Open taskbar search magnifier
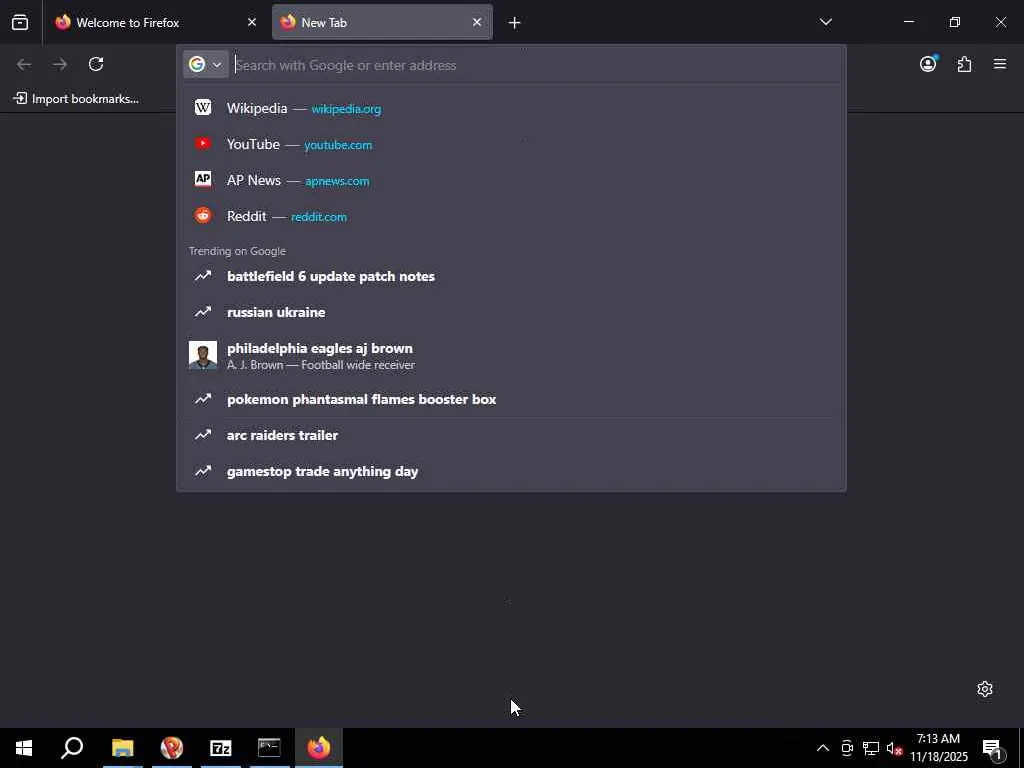Image resolution: width=1024 pixels, height=768 pixels. tap(72, 748)
